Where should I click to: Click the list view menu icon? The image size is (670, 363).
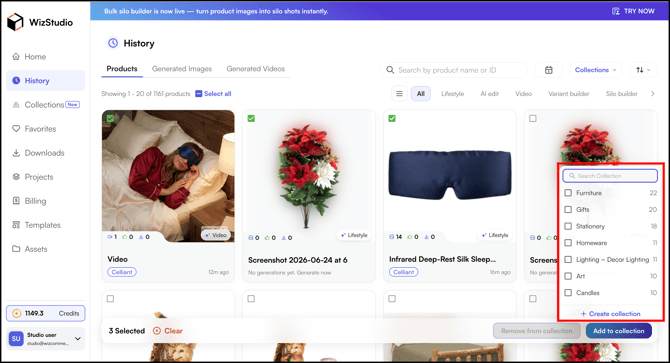[399, 94]
